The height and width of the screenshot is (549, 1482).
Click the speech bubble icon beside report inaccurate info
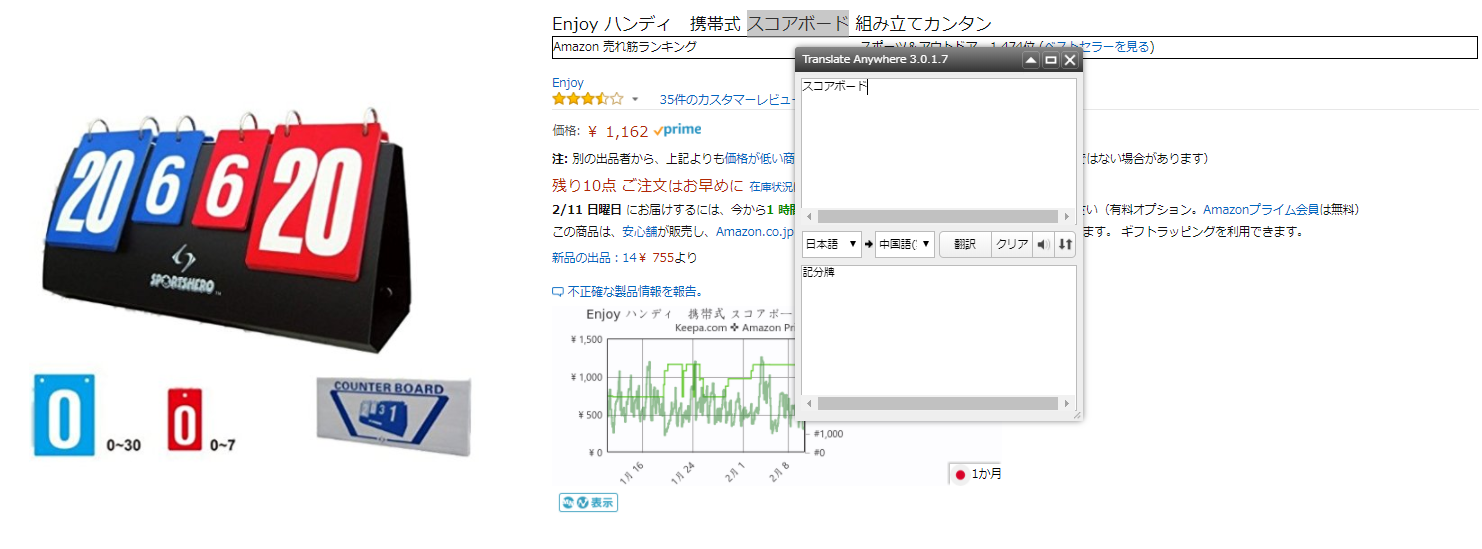click(x=558, y=292)
